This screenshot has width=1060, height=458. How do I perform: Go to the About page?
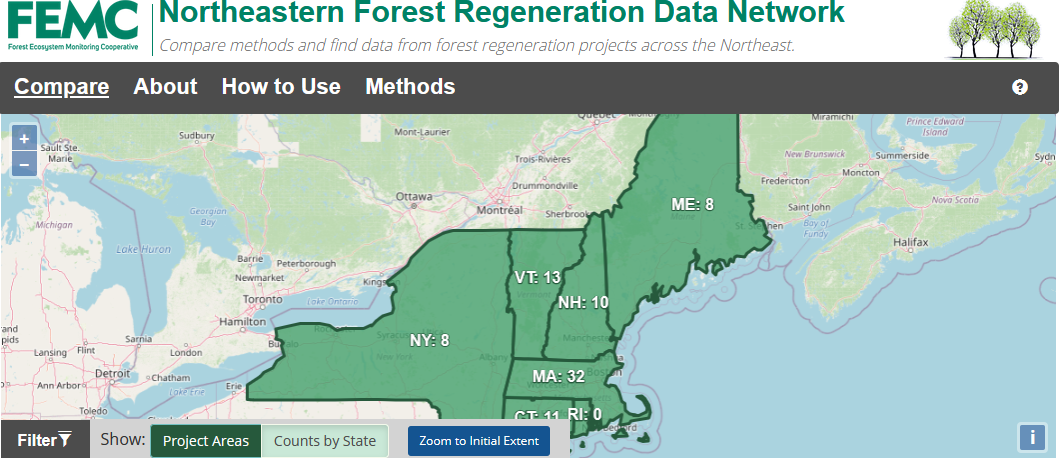pyautogui.click(x=165, y=87)
